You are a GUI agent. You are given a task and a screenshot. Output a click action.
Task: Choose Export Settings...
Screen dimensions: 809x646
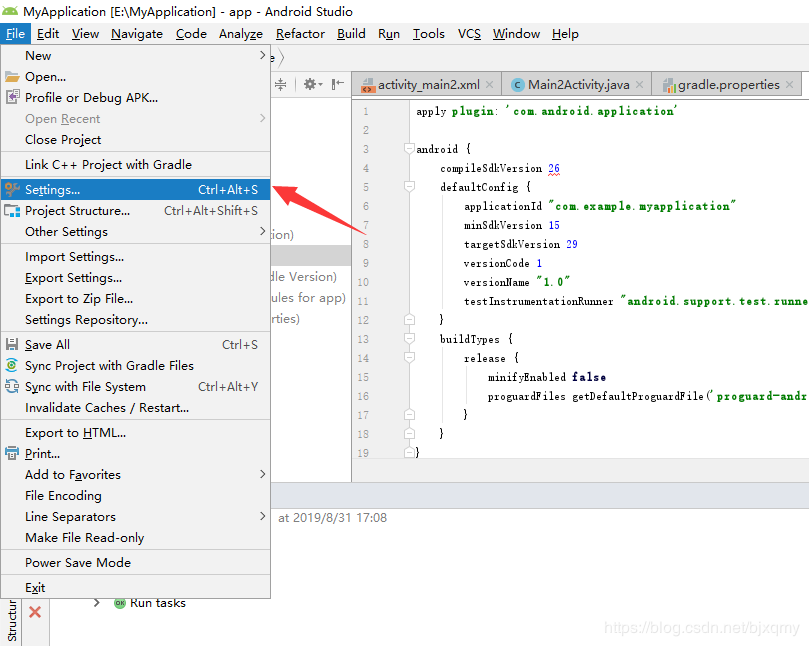135,278
